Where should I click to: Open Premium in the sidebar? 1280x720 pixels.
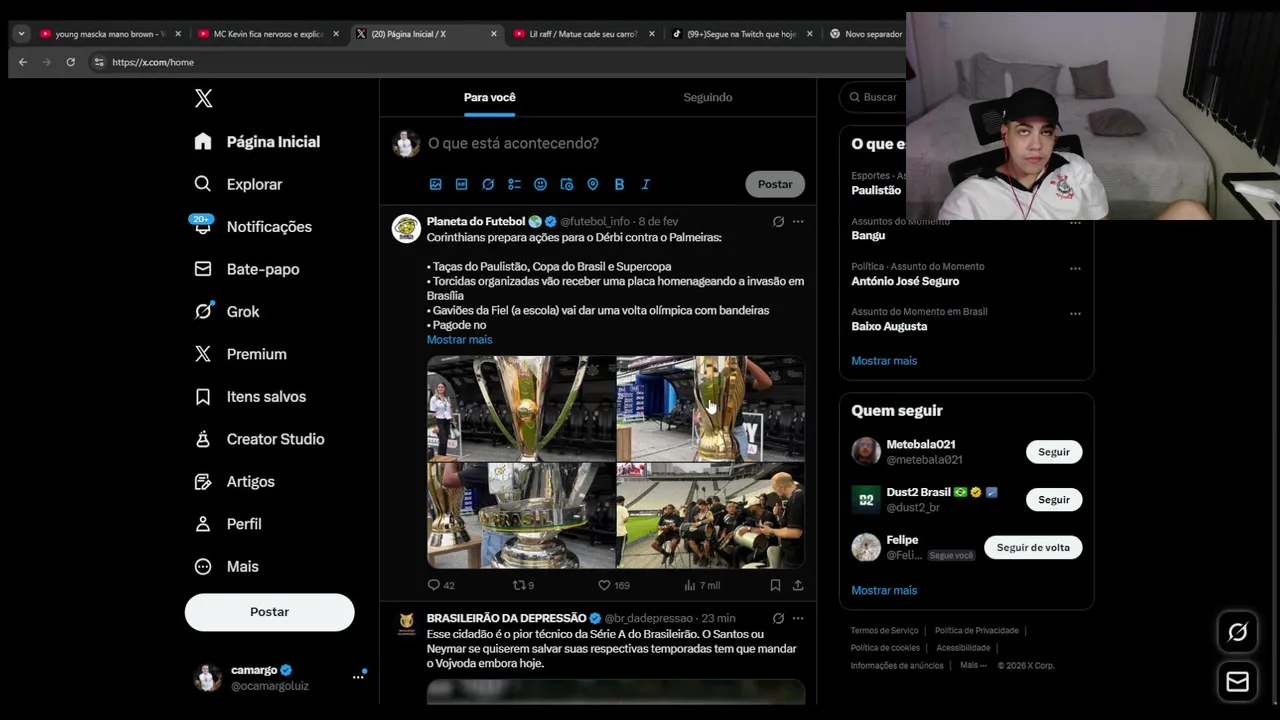tap(240, 354)
